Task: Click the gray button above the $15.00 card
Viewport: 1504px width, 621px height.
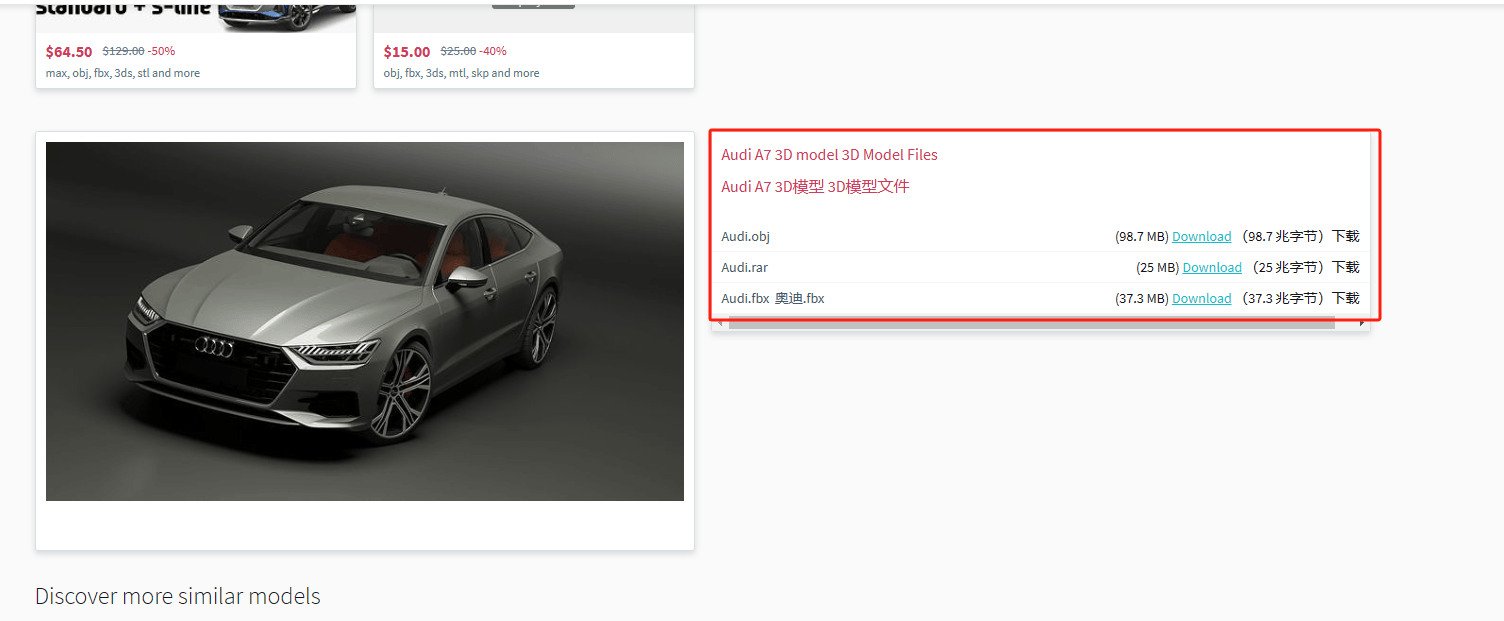Action: pyautogui.click(x=533, y=4)
